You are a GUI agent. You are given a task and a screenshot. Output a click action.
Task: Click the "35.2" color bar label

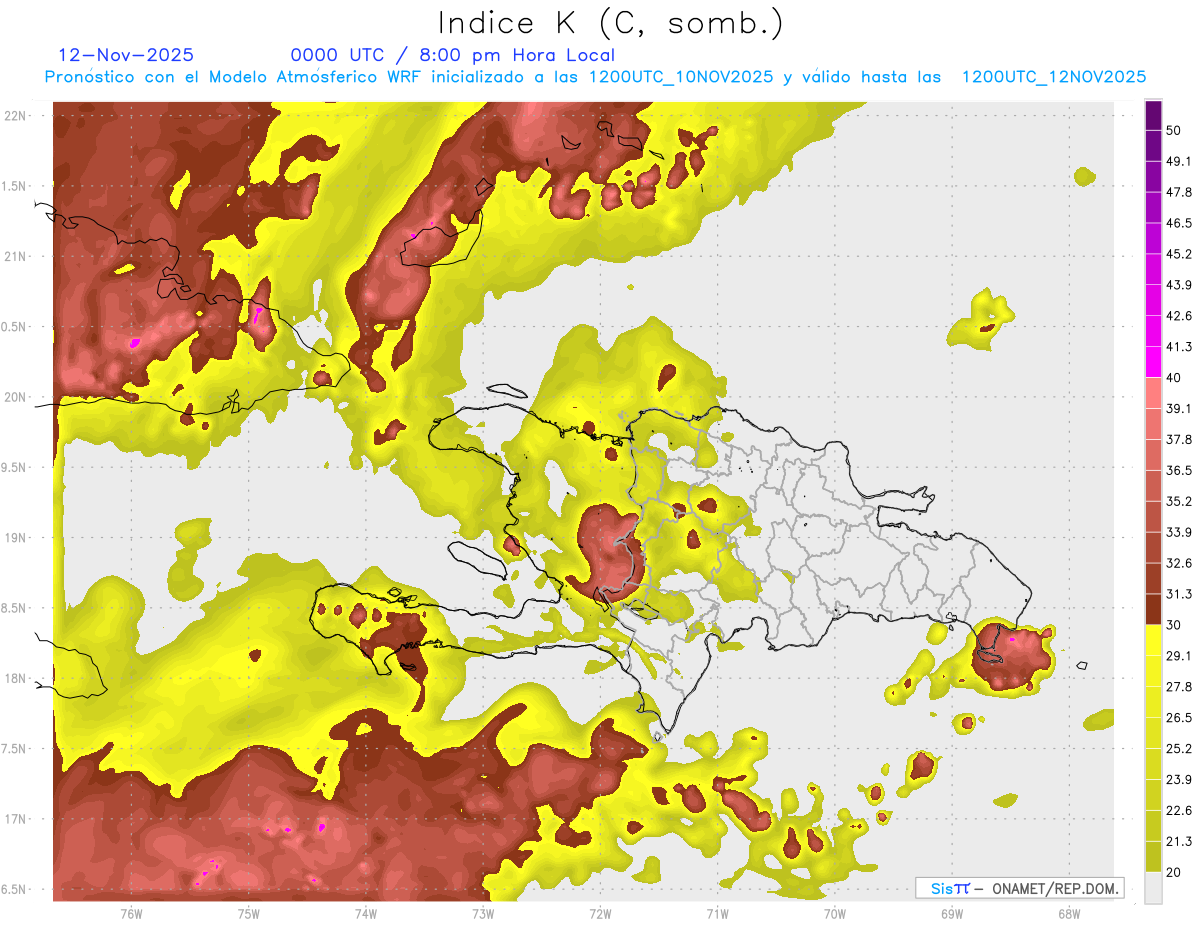(1179, 502)
